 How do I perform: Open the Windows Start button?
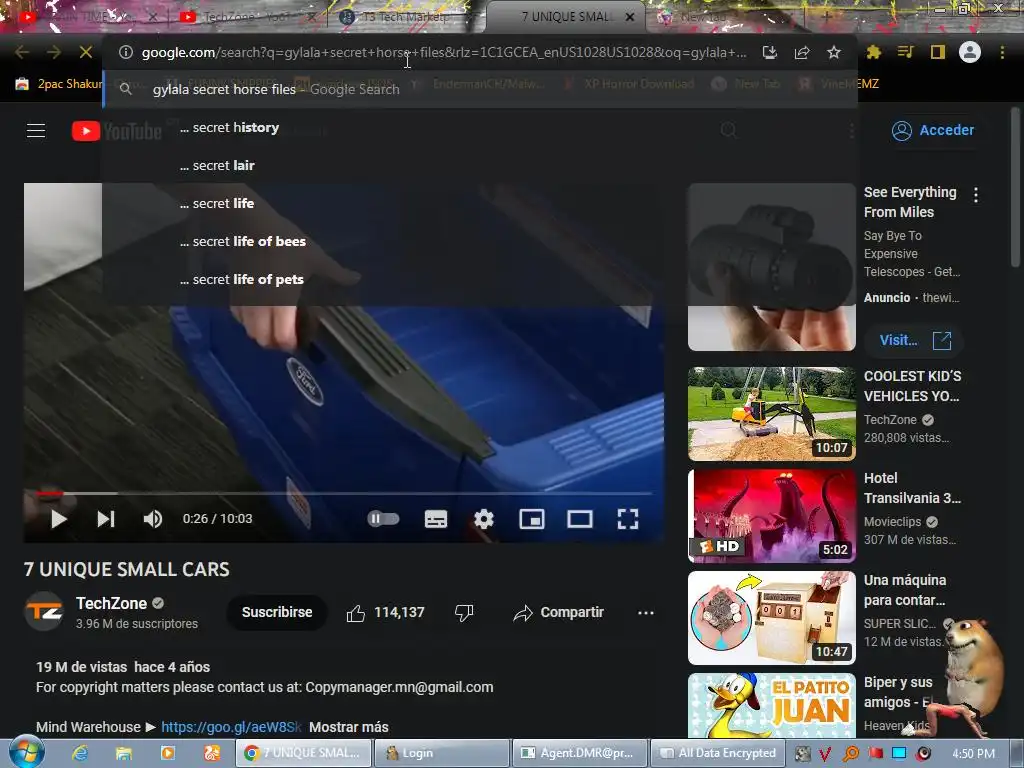coord(26,752)
